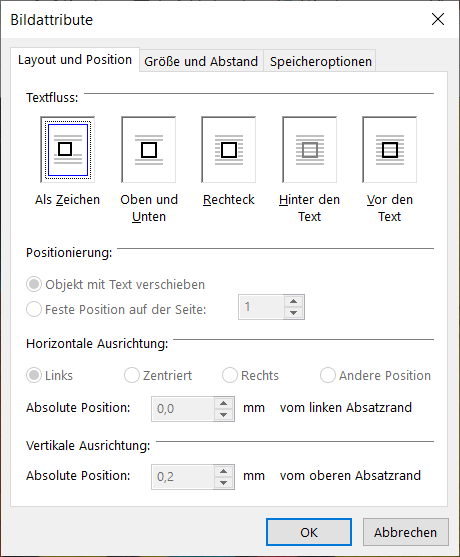Select the 'Als Zeichen' text flow icon
This screenshot has width=460, height=557.
[67, 150]
